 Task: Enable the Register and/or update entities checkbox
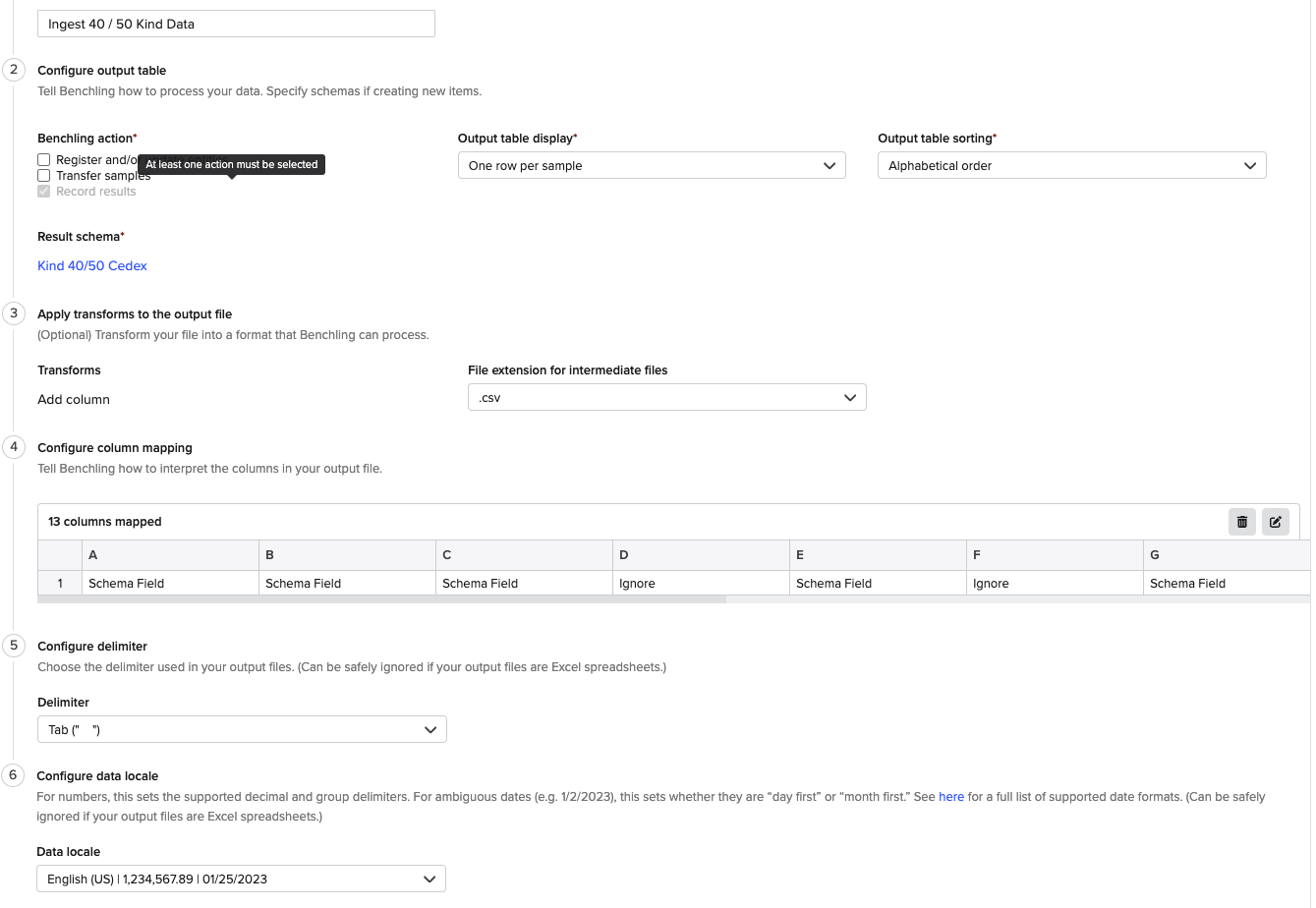tap(43, 159)
